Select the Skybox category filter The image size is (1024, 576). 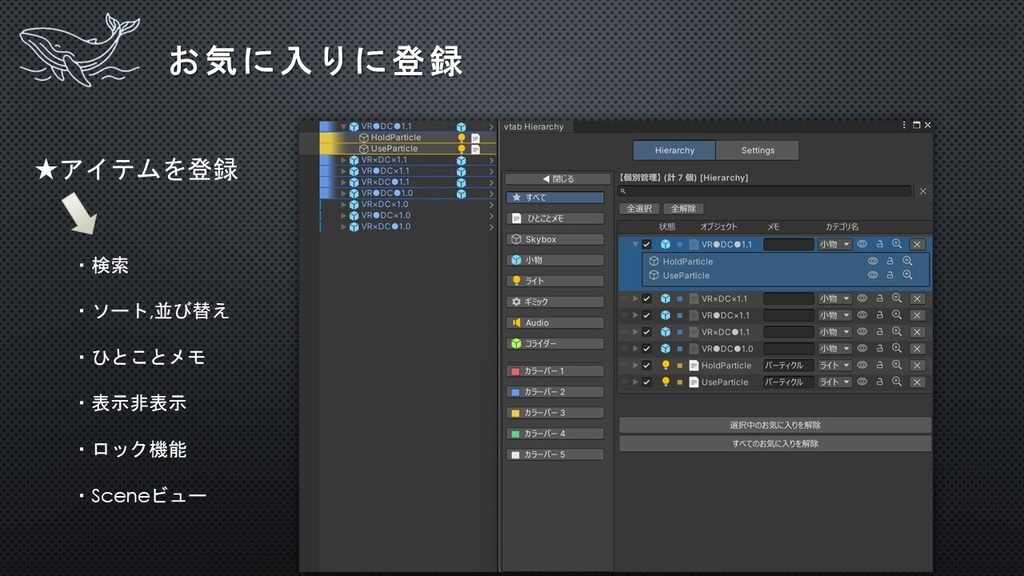coord(555,239)
